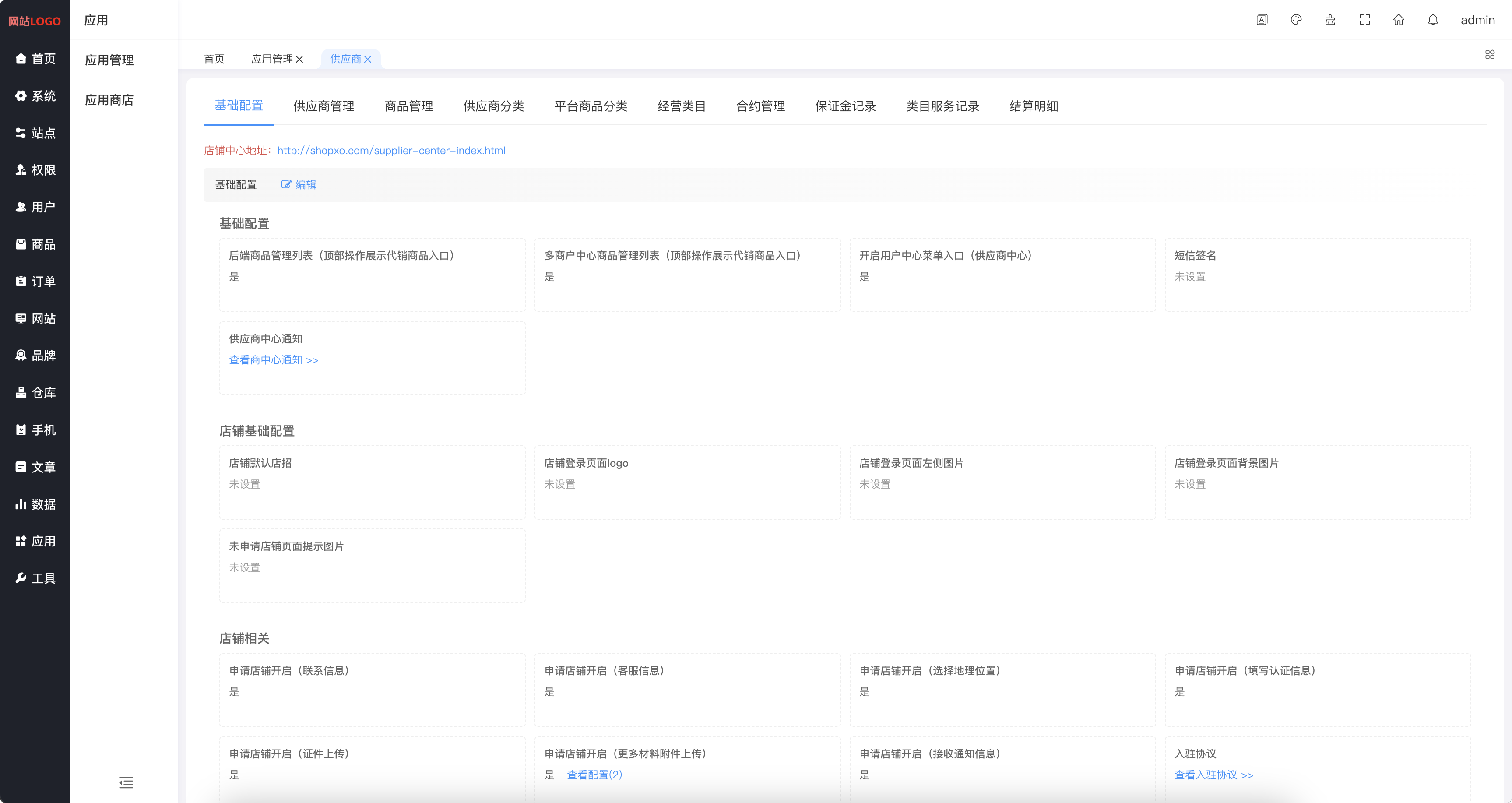Open the 保证金记录 tab
This screenshot has height=803, width=1512.
pyautogui.click(x=845, y=106)
